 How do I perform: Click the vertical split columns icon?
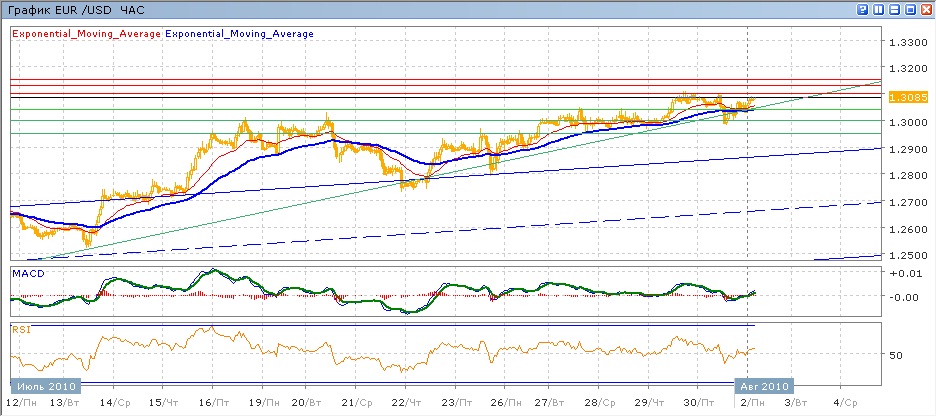(x=878, y=9)
